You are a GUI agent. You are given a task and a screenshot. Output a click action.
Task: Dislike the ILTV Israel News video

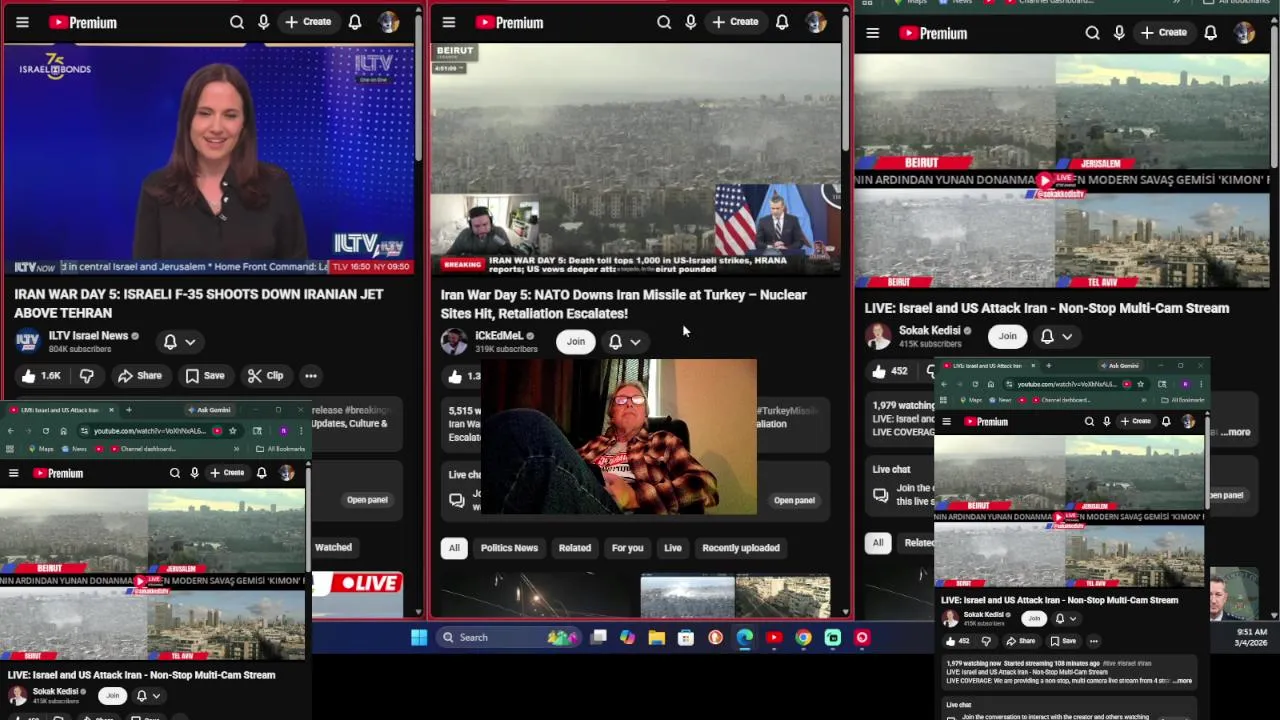pos(87,376)
